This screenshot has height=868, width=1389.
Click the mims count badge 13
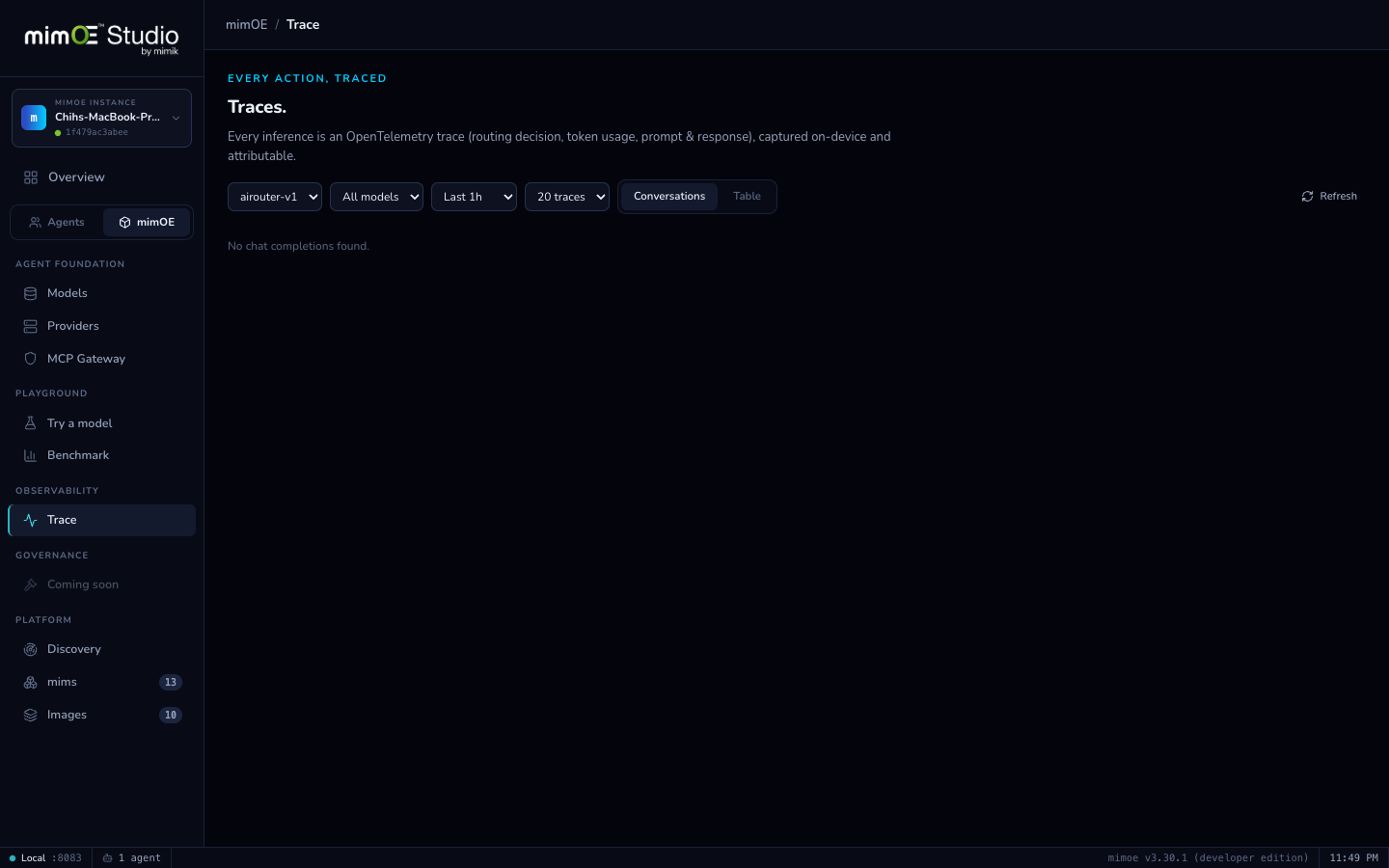pyautogui.click(x=171, y=682)
